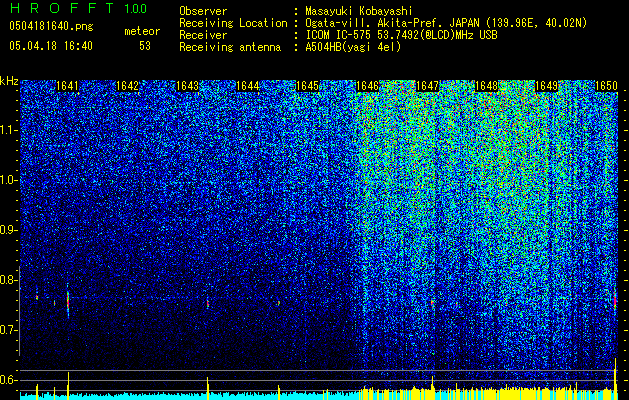The image size is (629, 400).
Task: Click the 0.7 kHz axis label
Action: pos(8,330)
